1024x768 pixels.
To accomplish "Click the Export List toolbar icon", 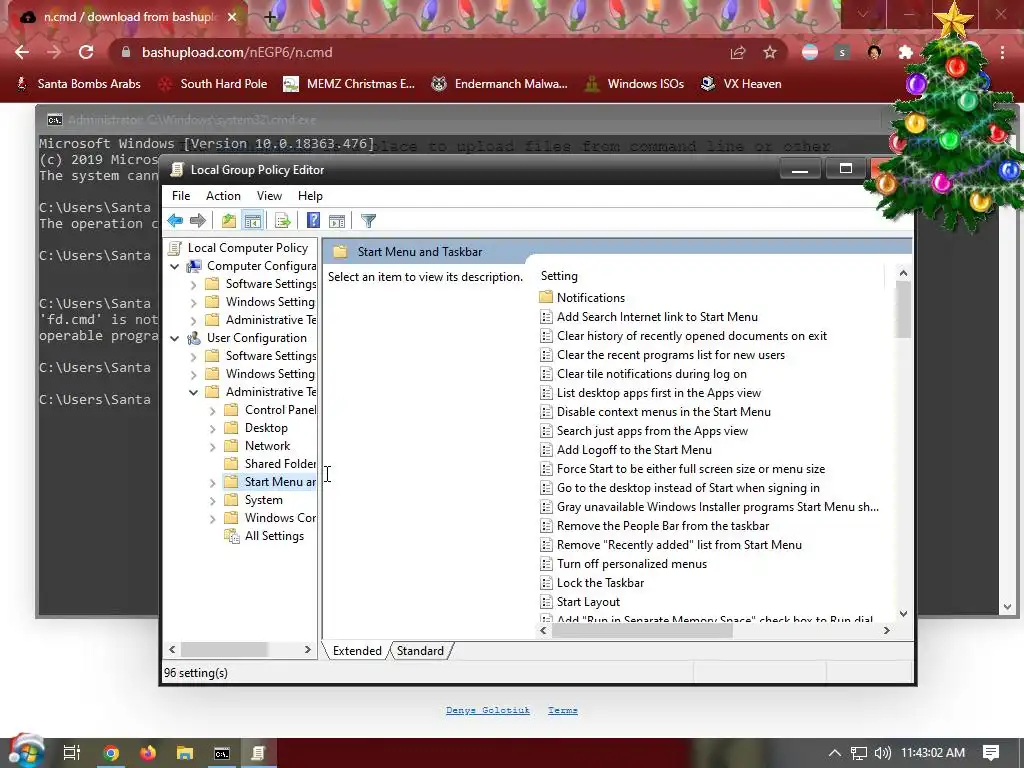I will tap(283, 221).
